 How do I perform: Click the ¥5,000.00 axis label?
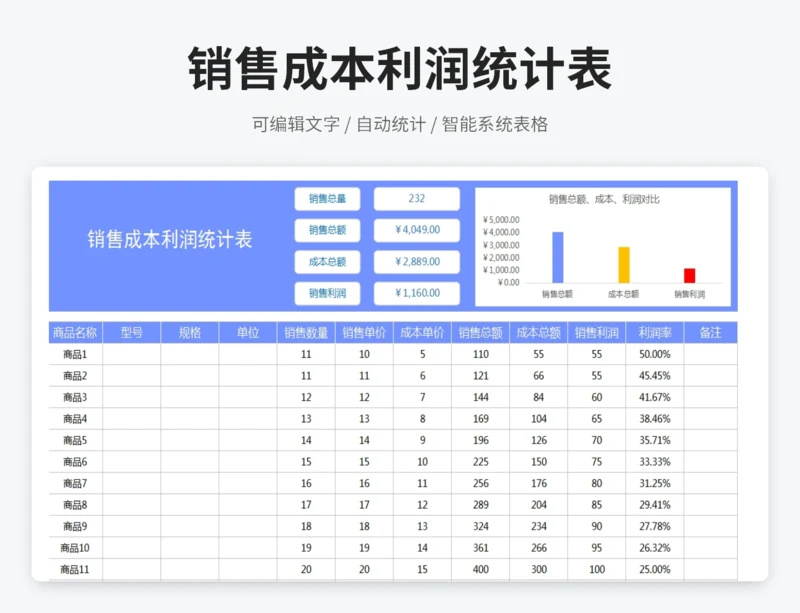pyautogui.click(x=502, y=220)
